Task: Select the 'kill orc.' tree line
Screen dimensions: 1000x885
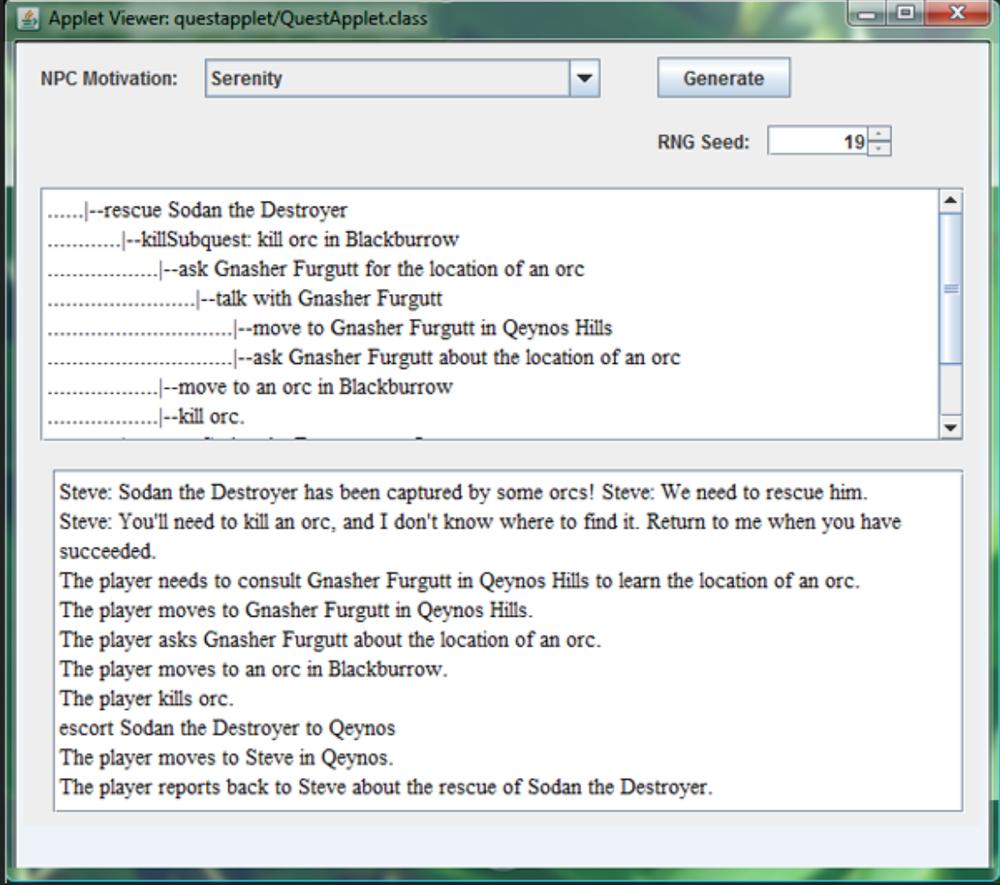Action: [146, 416]
